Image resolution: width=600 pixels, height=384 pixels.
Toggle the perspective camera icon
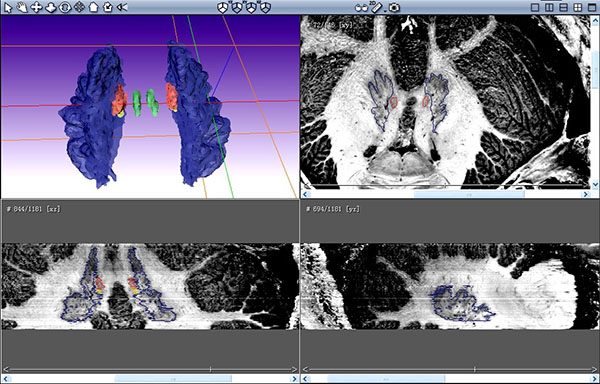click(122, 7)
